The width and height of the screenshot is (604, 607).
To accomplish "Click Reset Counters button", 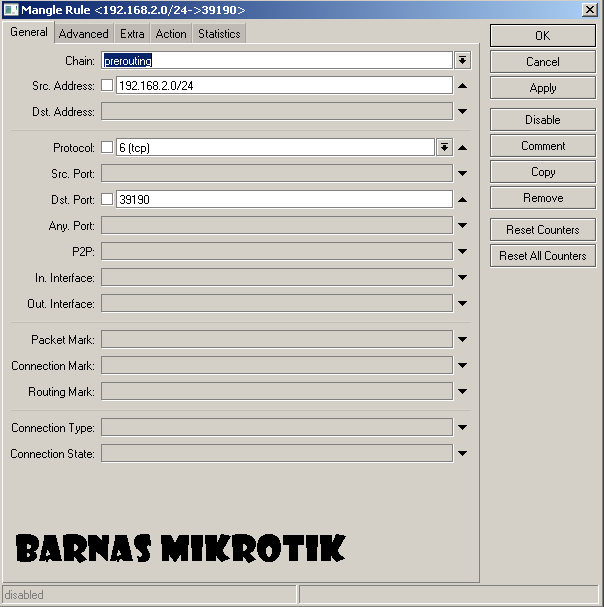I will 543,230.
